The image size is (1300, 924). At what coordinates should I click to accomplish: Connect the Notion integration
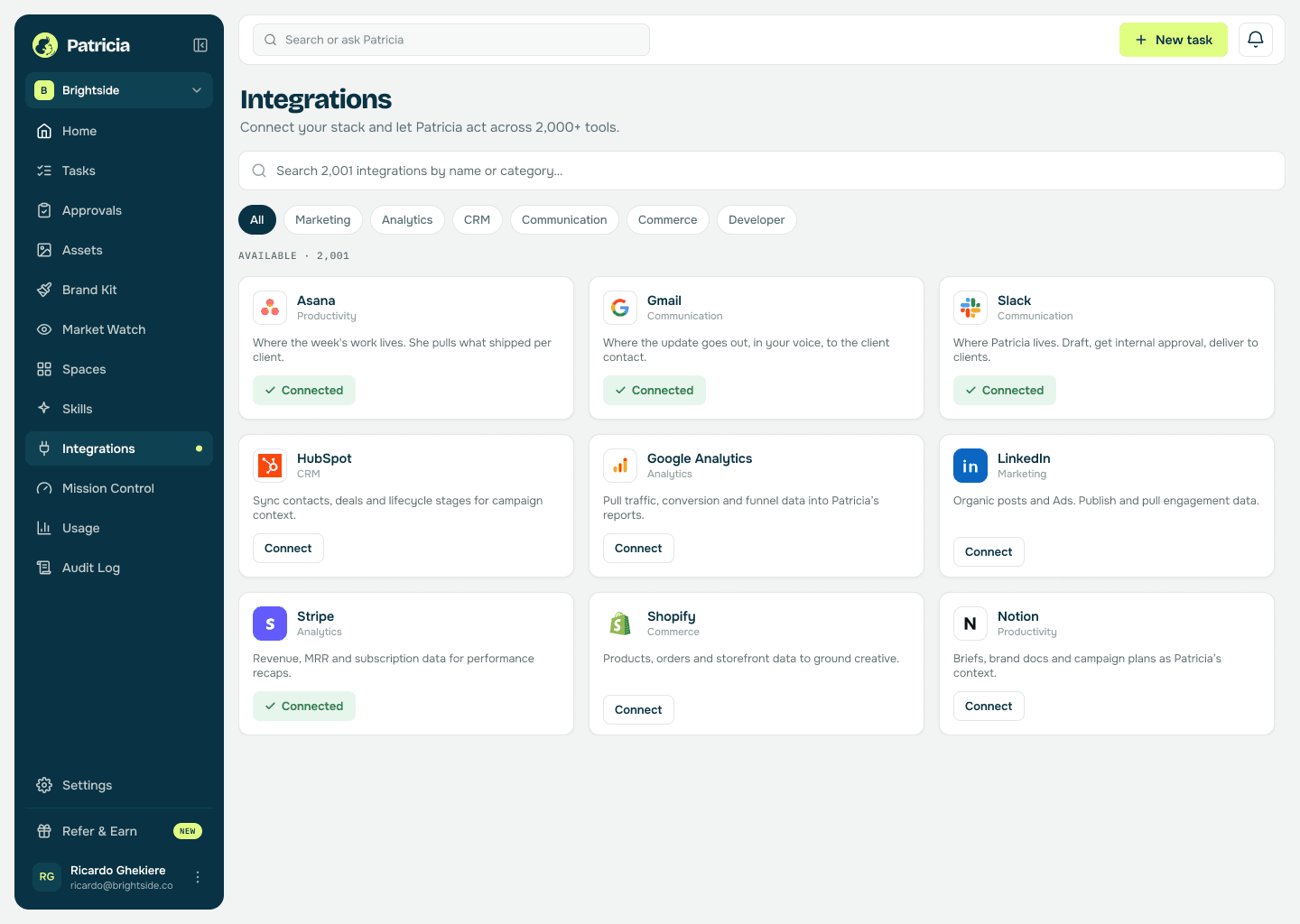[x=989, y=707]
